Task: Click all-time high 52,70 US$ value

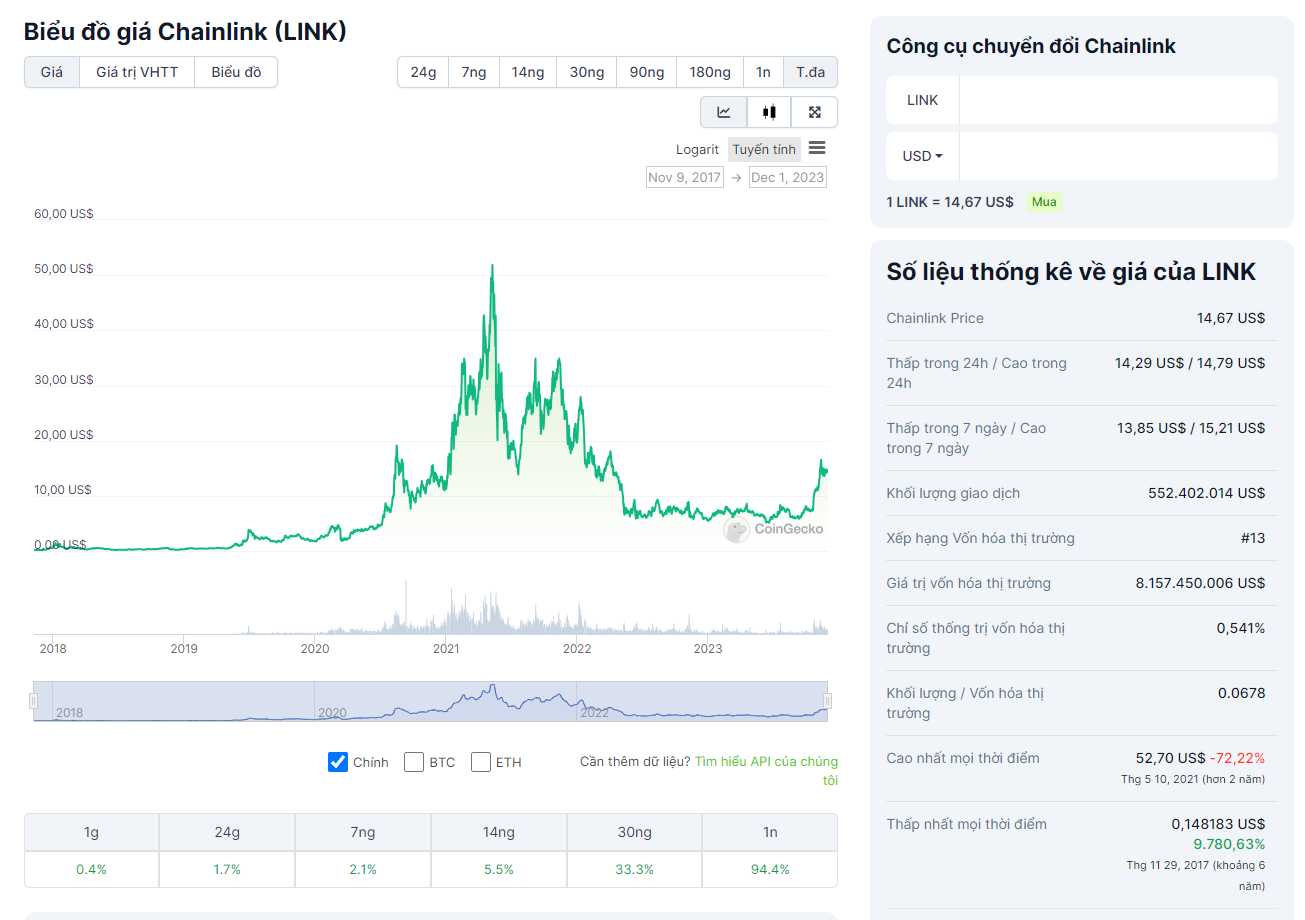Action: click(x=1170, y=758)
